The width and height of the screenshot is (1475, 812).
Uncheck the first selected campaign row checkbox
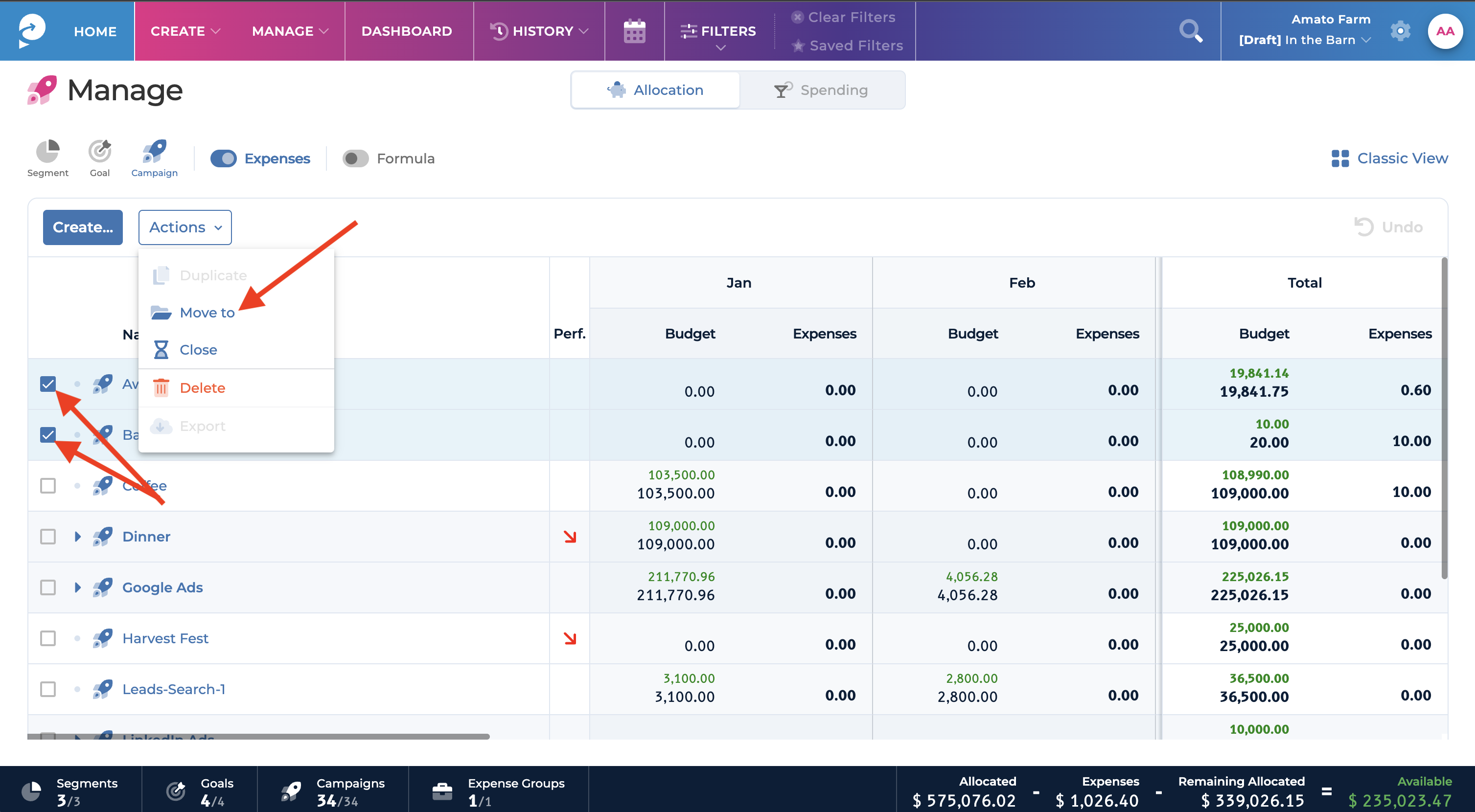coord(48,384)
